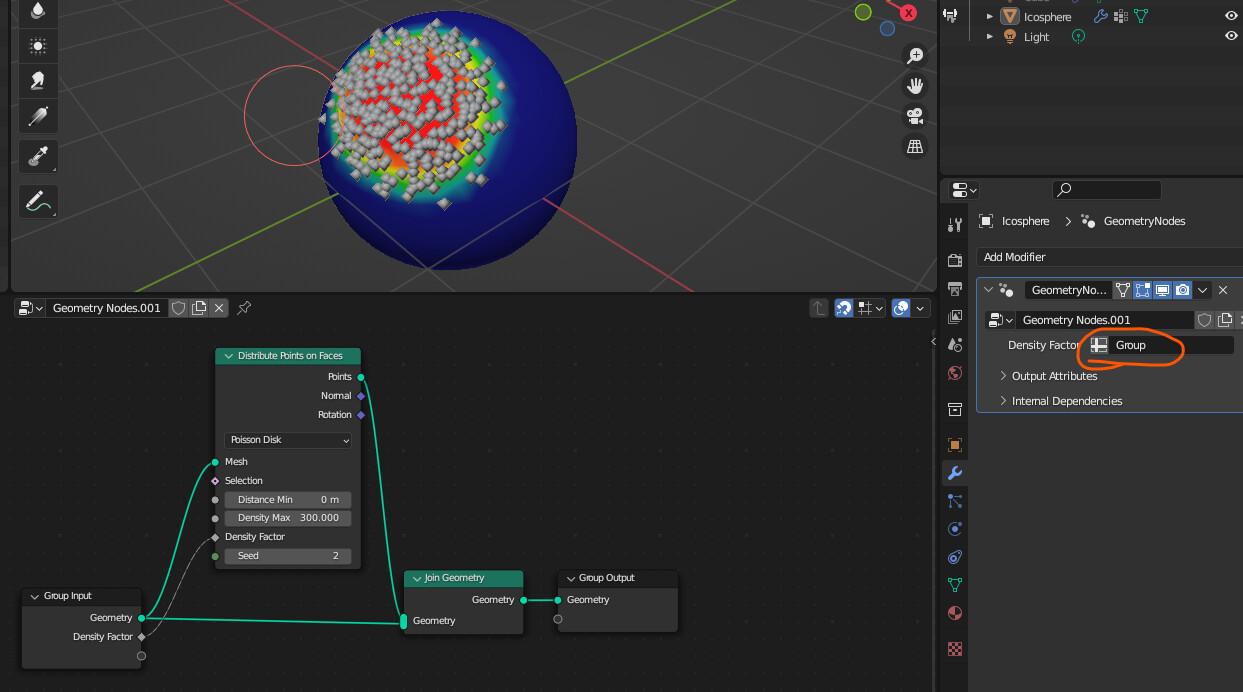
Task: Click the zoom magnifier in the viewport gizmos
Action: pyautogui.click(x=915, y=56)
